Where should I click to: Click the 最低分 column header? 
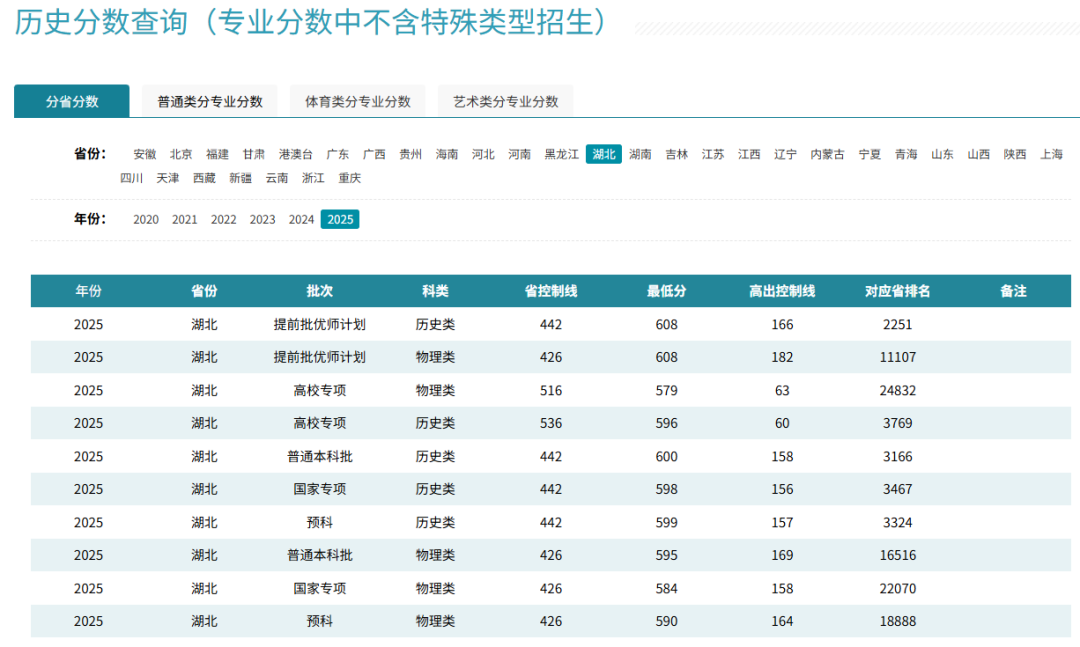click(x=666, y=291)
